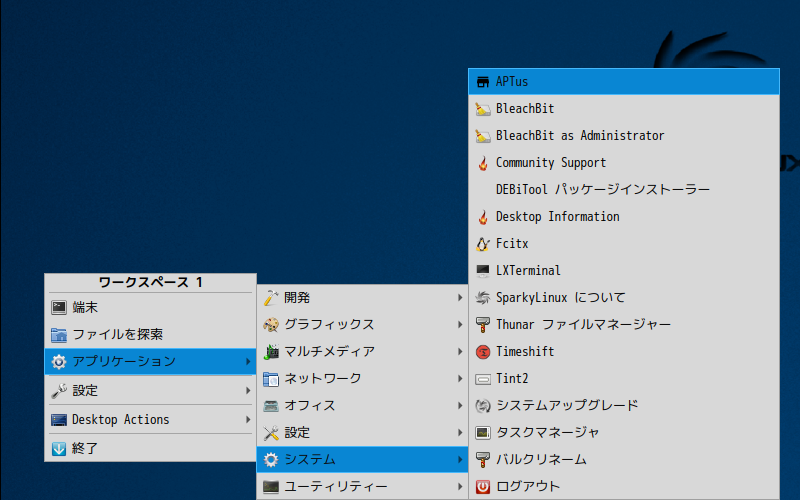Click the オフィス typewriter icon
The width and height of the screenshot is (800, 500).
(x=271, y=406)
